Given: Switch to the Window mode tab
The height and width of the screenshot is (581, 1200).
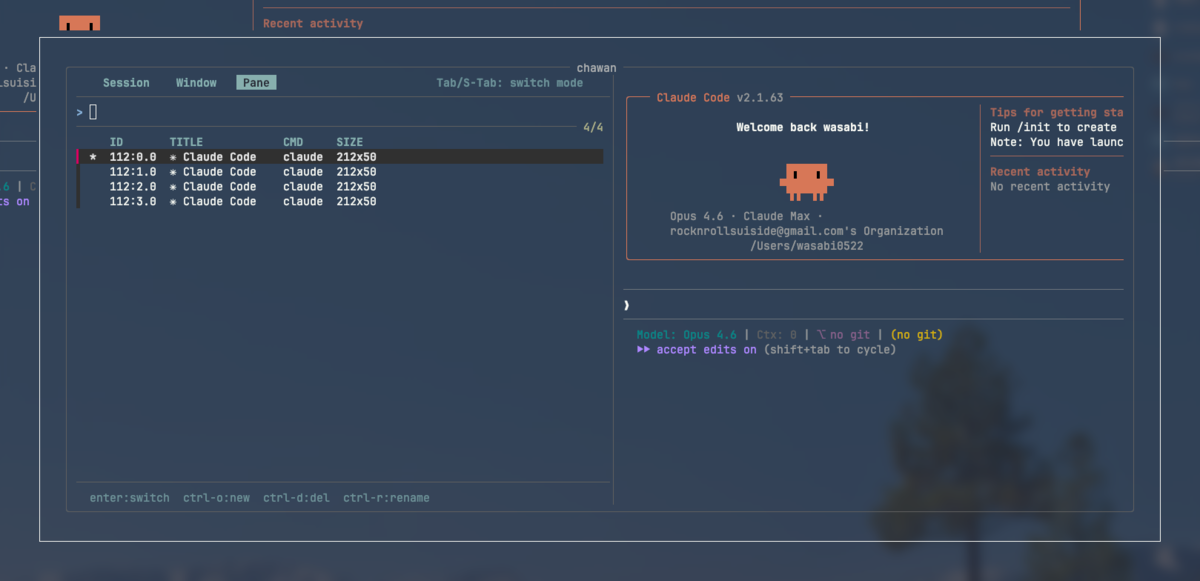Looking at the screenshot, I should (196, 83).
